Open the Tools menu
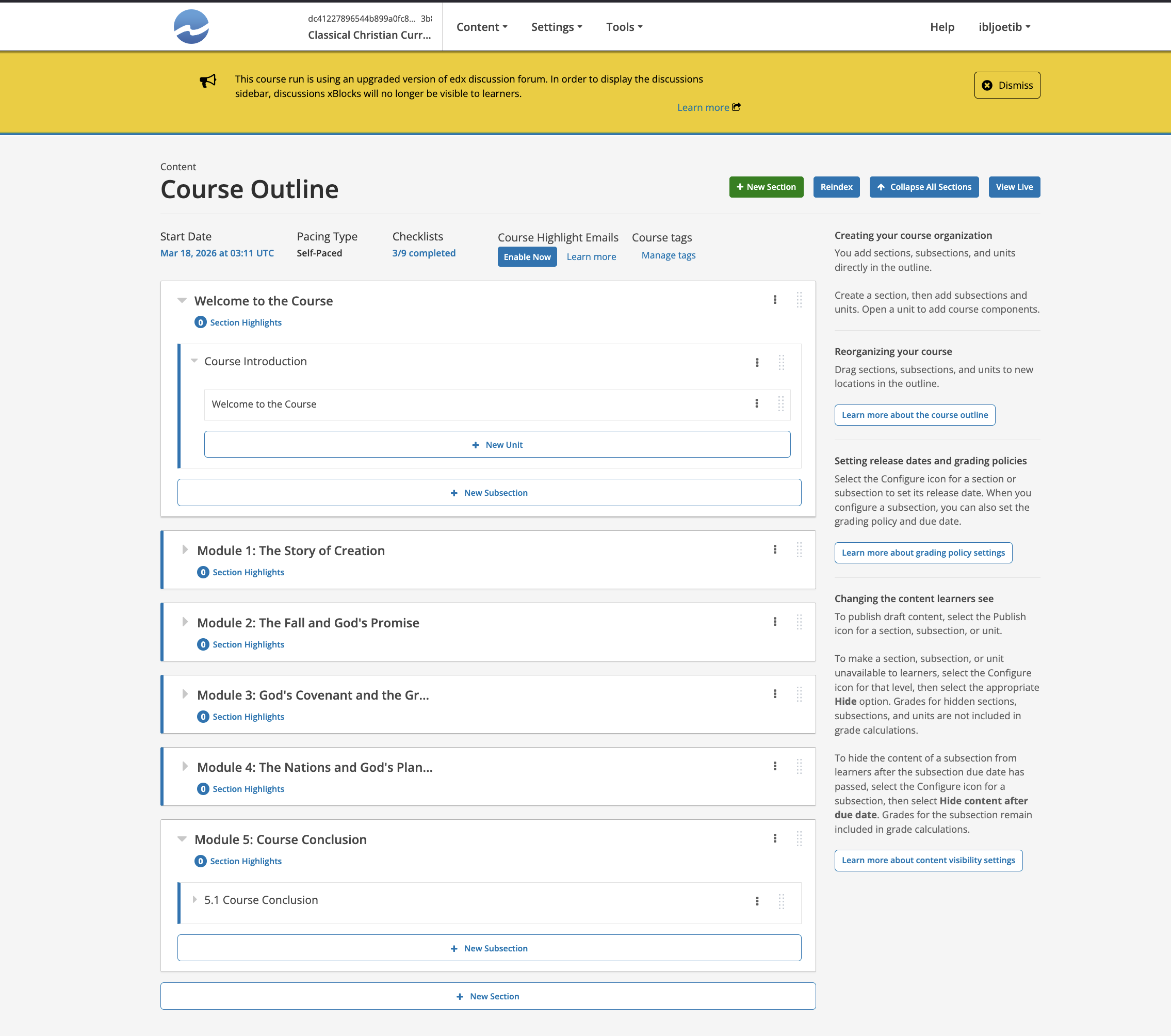Image resolution: width=1171 pixels, height=1036 pixels. (625, 27)
